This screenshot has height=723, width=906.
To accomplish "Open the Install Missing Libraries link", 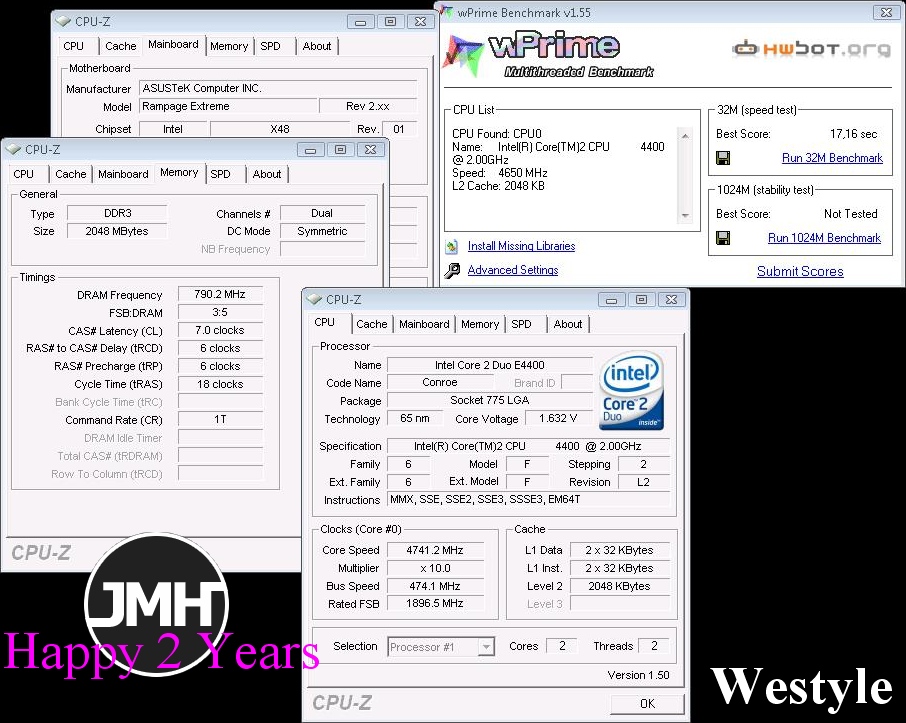I will pyautogui.click(x=521, y=246).
